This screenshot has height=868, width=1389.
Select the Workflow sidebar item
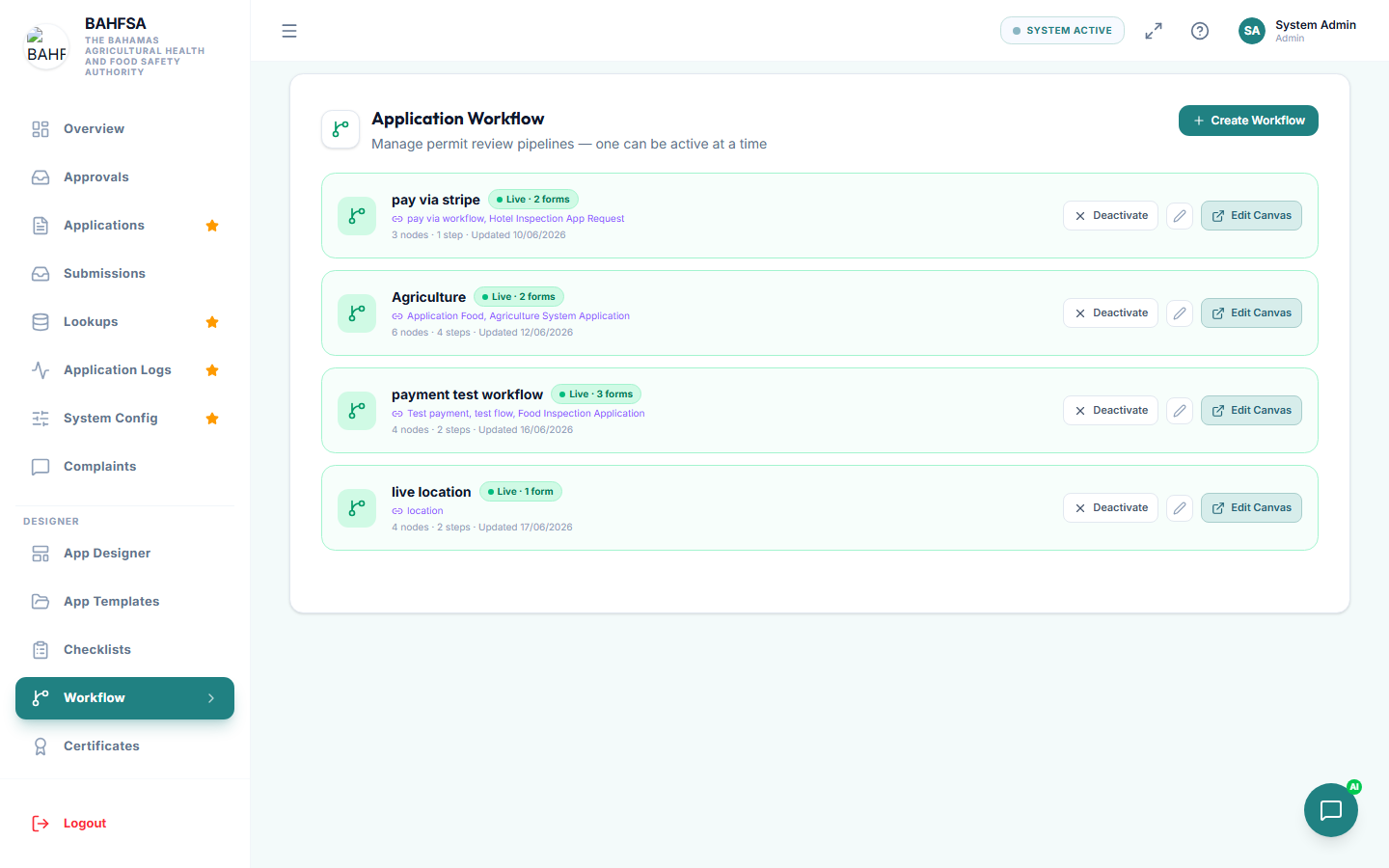tap(124, 698)
